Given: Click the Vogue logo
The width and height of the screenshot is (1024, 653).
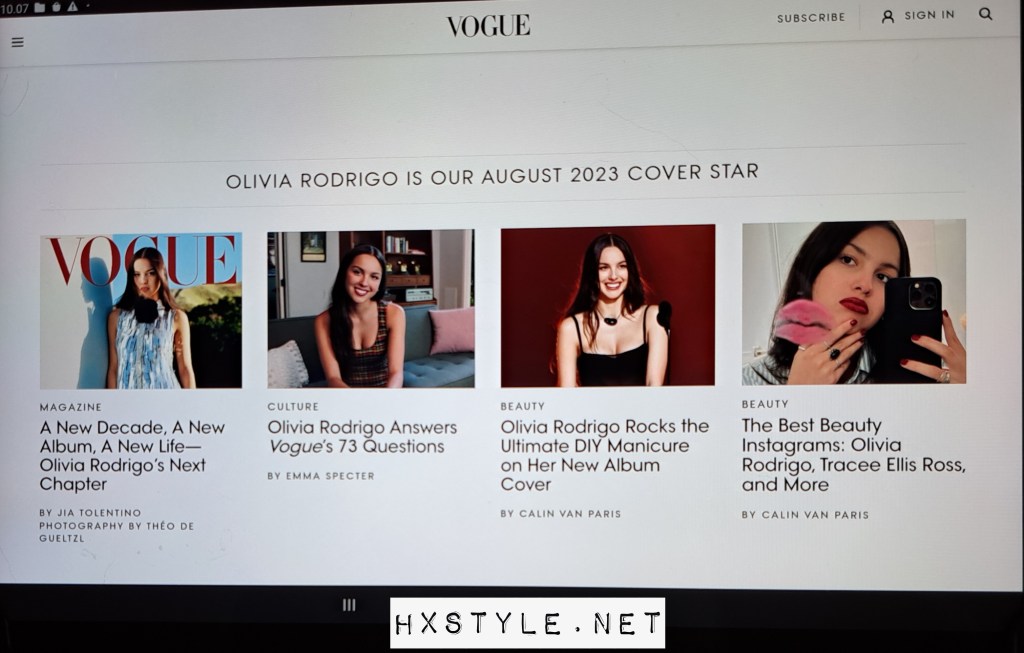Looking at the screenshot, I should 488,26.
